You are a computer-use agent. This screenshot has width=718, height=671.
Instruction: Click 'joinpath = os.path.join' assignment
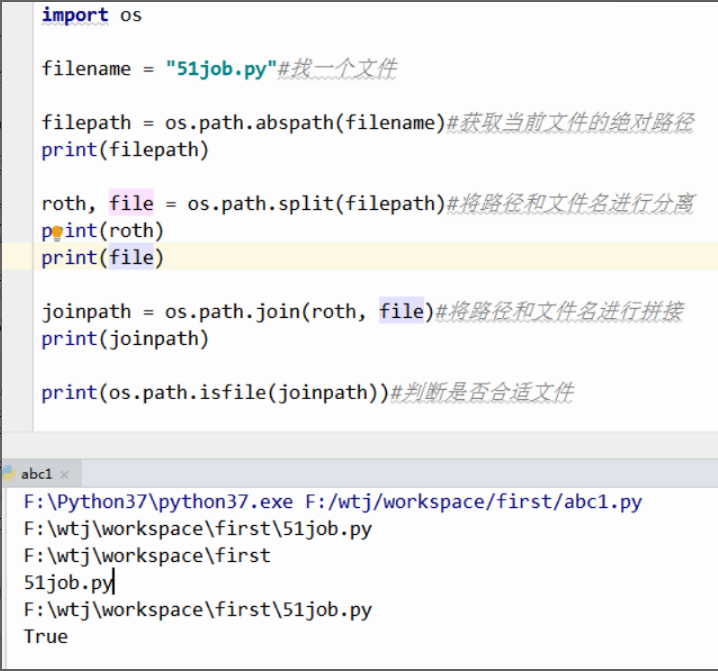(238, 311)
